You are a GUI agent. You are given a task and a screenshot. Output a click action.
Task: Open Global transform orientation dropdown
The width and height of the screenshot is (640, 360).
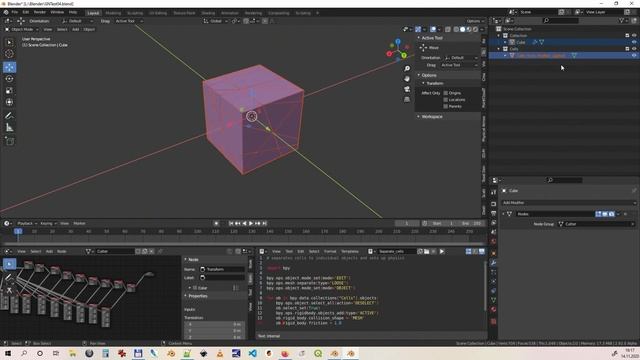[215, 21]
